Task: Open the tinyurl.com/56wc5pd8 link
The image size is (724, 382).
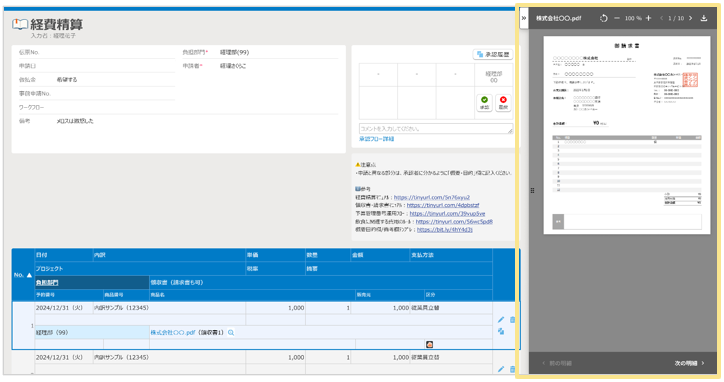Action: (454, 222)
